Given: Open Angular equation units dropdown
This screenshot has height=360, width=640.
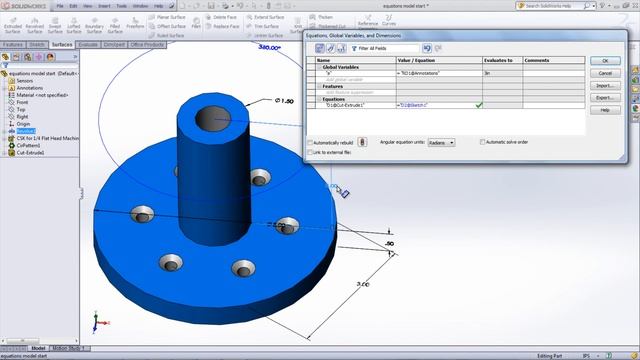Looking at the screenshot, I should click(441, 142).
